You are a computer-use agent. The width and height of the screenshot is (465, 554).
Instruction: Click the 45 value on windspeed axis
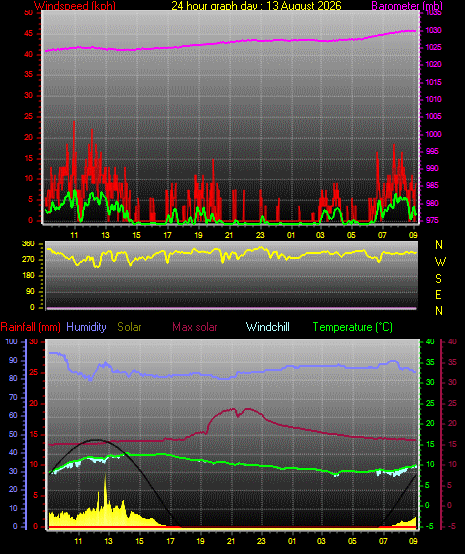coord(28,34)
